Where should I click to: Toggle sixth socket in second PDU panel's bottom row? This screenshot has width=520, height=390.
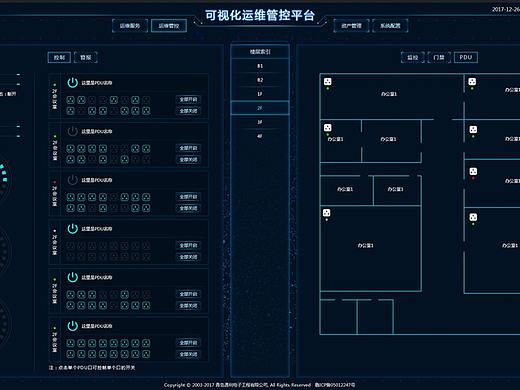click(124, 159)
